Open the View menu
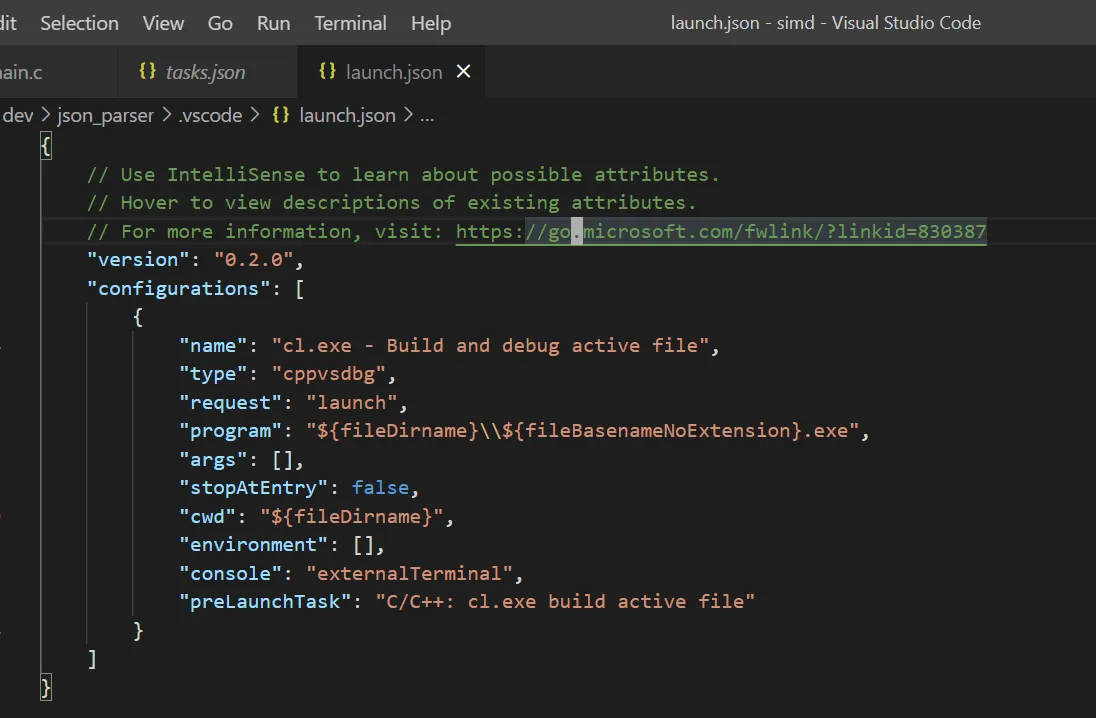The width and height of the screenshot is (1096, 718). tap(163, 23)
